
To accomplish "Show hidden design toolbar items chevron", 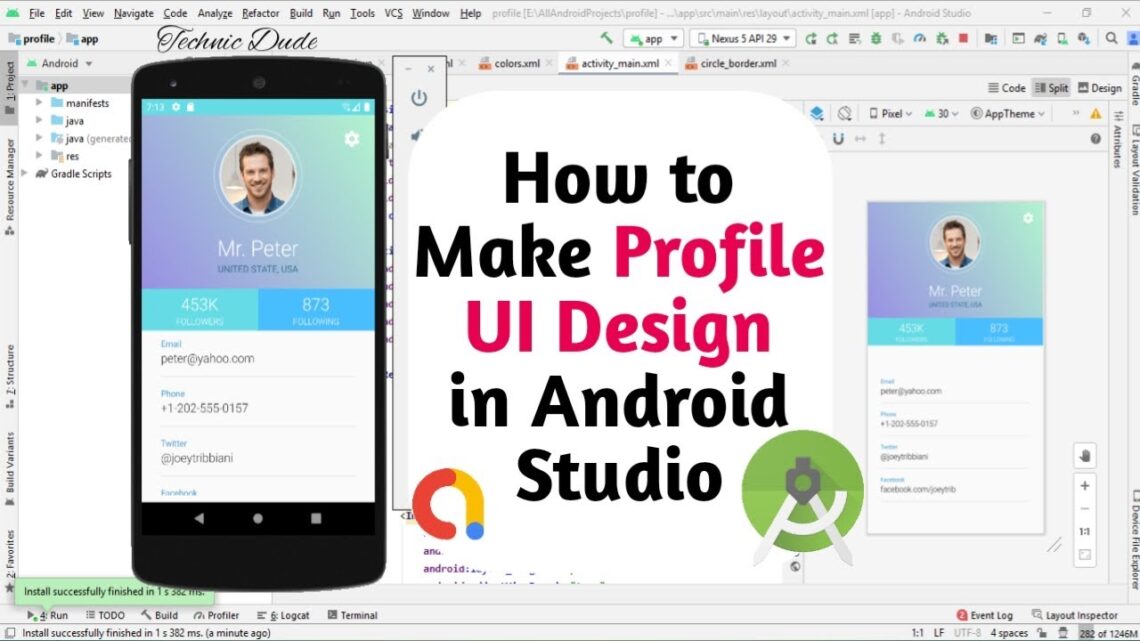I will 1075,113.
